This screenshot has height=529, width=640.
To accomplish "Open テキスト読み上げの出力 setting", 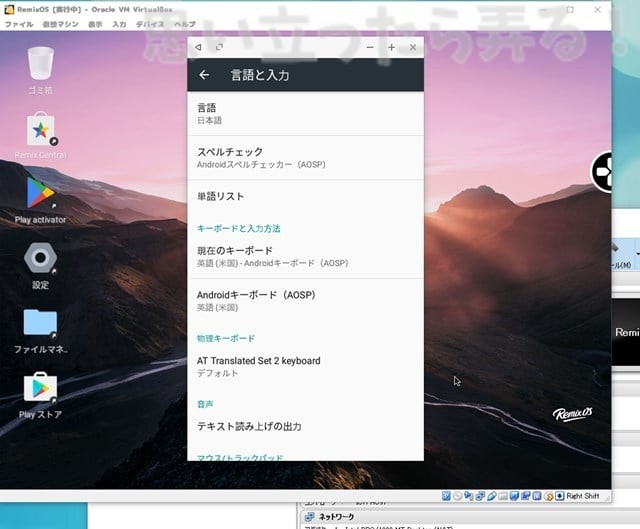I will tap(305, 427).
